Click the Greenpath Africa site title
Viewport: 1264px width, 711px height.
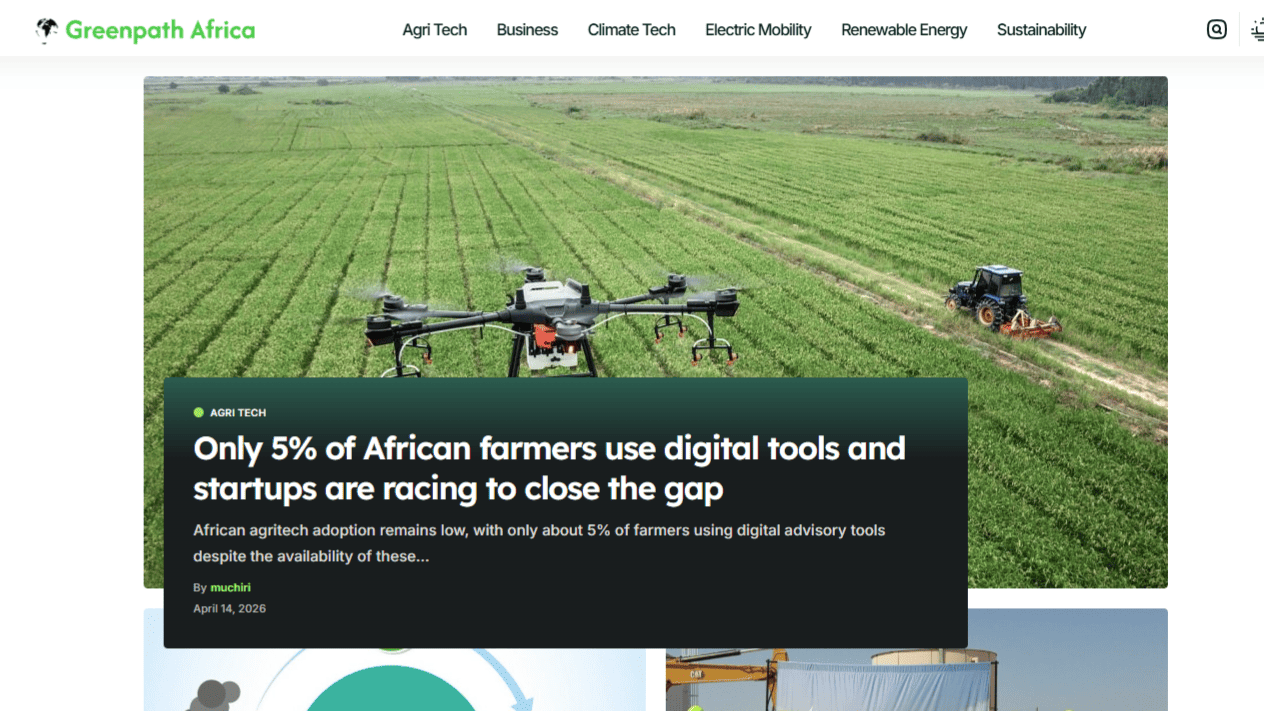[x=159, y=29]
